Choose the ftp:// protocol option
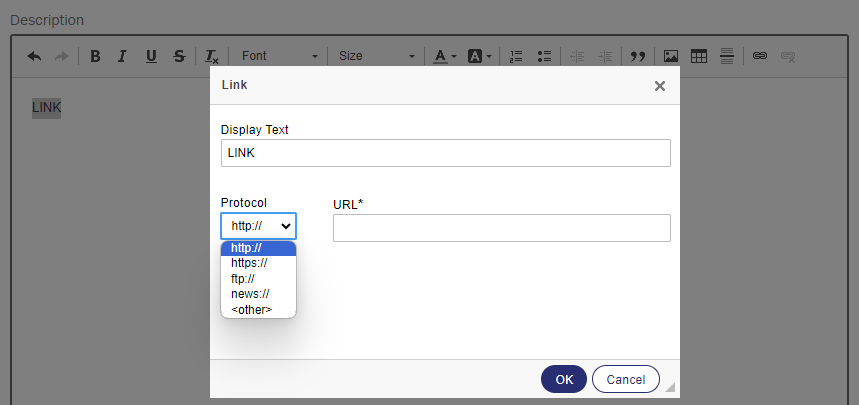 [243, 279]
